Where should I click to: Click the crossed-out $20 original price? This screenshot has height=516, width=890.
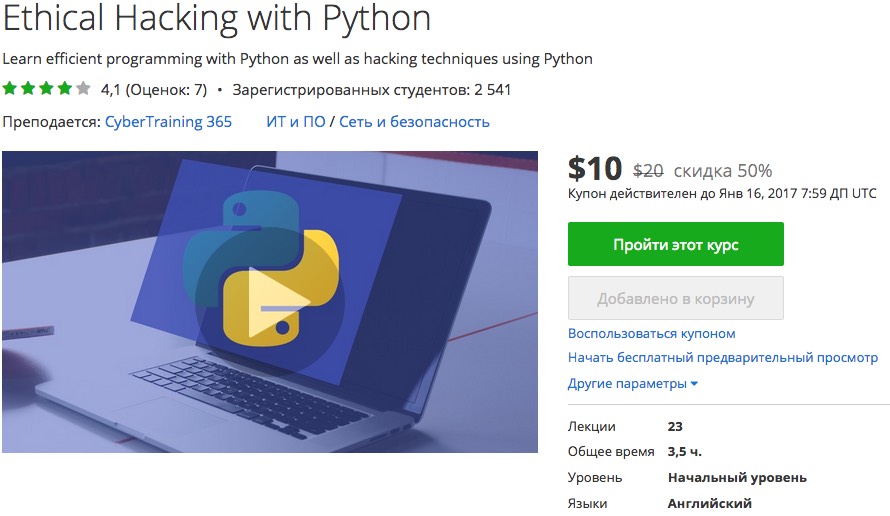click(648, 170)
